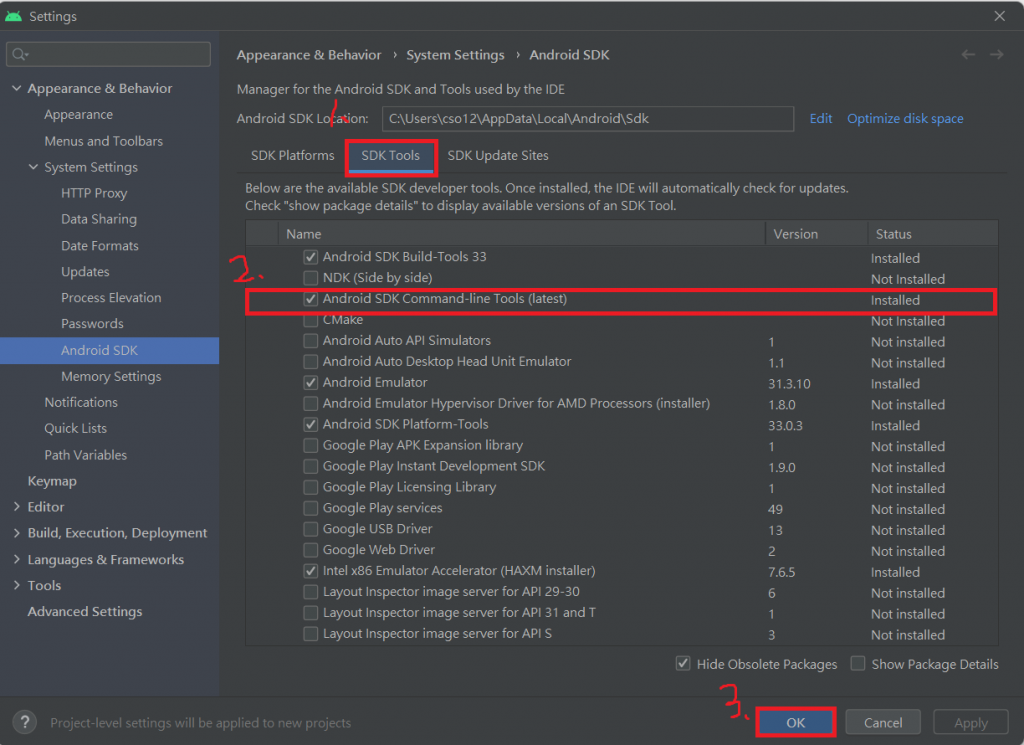1024x745 pixels.
Task: Check Google Play services box
Action: (311, 508)
